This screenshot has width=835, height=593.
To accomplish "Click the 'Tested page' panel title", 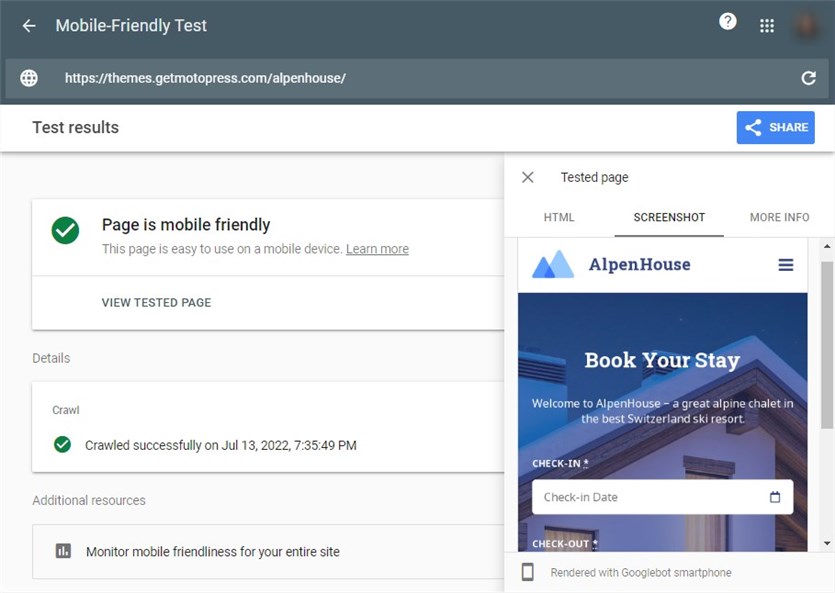I will [x=594, y=177].
